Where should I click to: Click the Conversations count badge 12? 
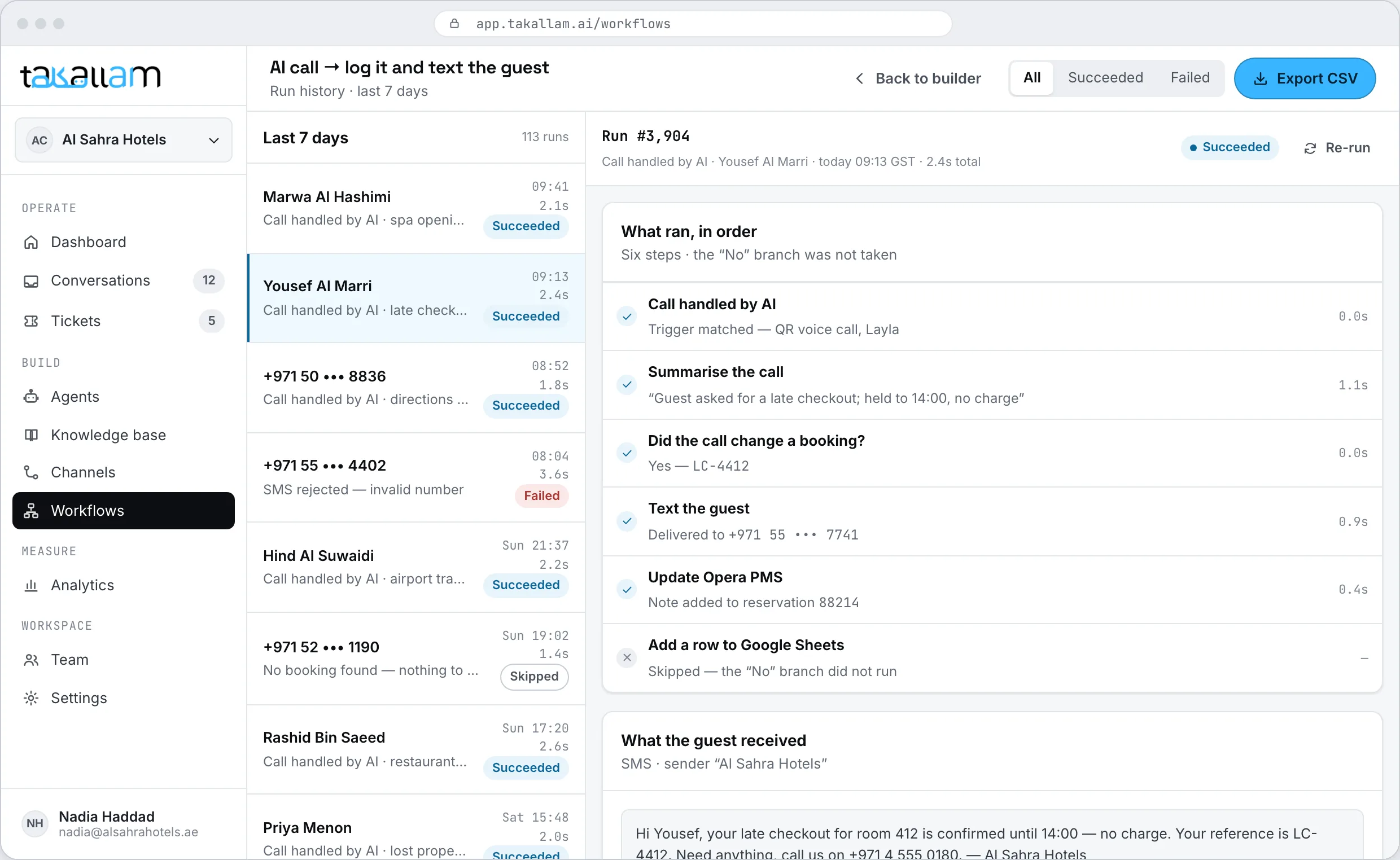[x=209, y=280]
